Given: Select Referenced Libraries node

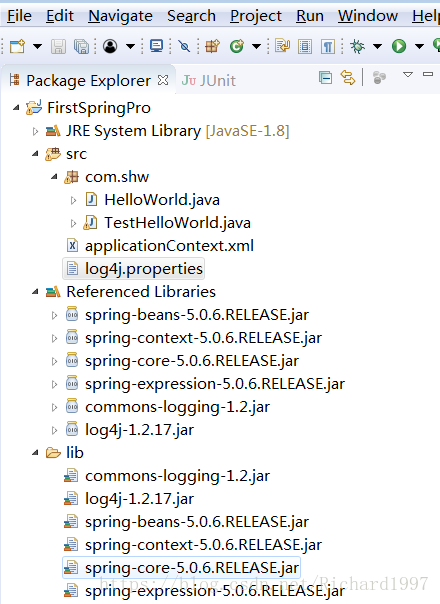Looking at the screenshot, I should click(141, 292).
